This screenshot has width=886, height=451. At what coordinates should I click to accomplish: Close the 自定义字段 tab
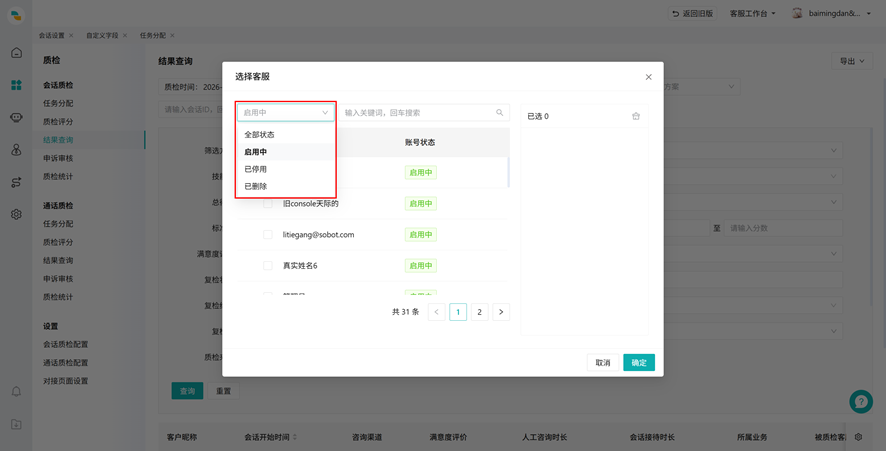click(125, 35)
